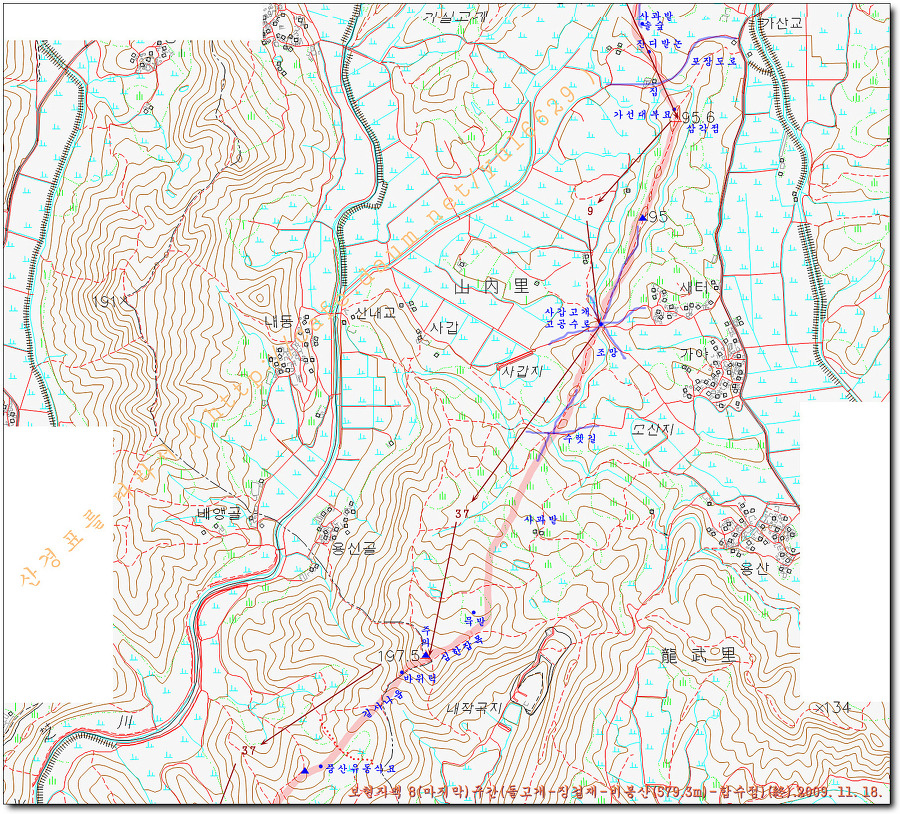
Task: Click the blue dot beside the 바위턱 label
Action: 402,671
